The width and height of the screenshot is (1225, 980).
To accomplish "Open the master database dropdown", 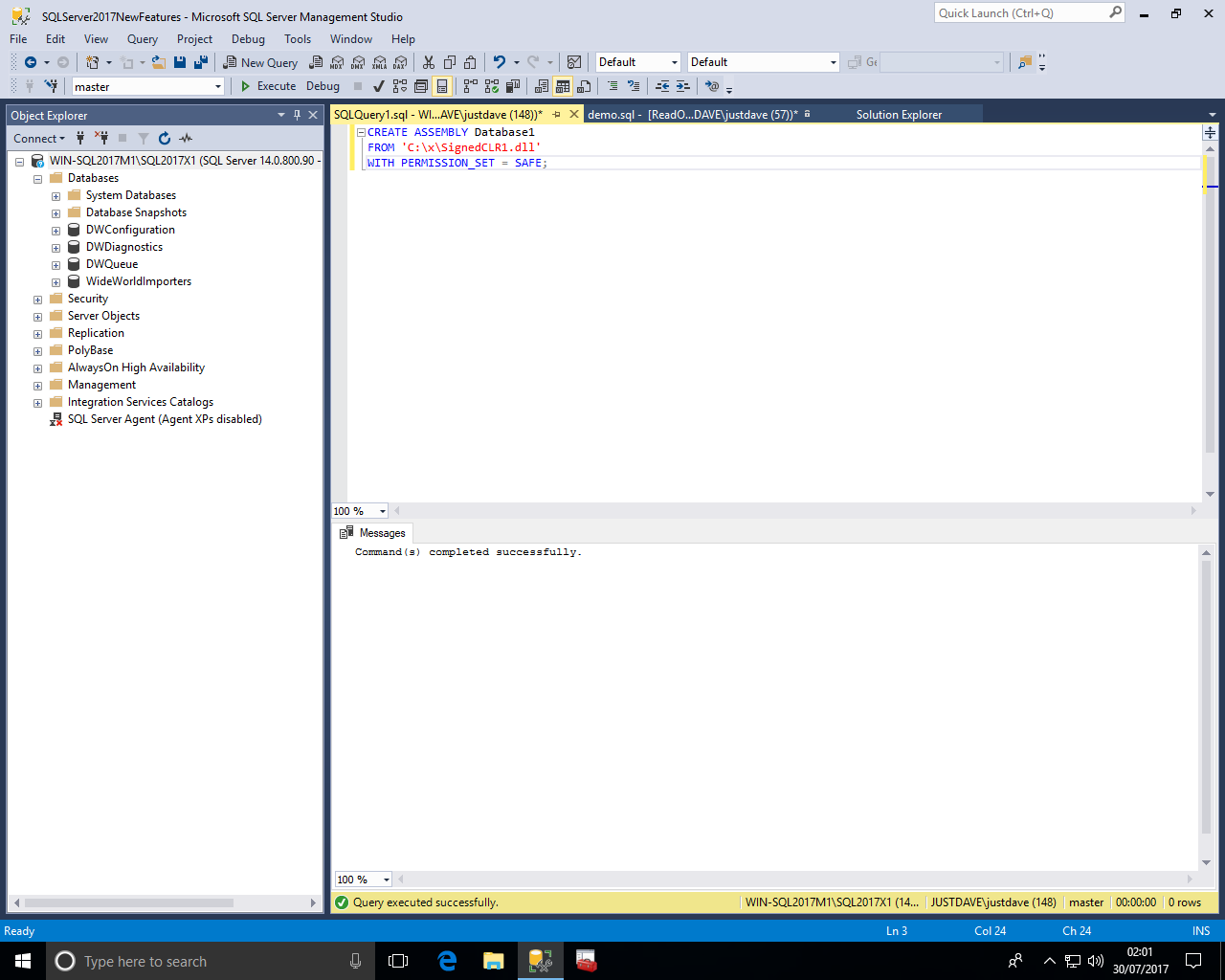I will 218,87.
